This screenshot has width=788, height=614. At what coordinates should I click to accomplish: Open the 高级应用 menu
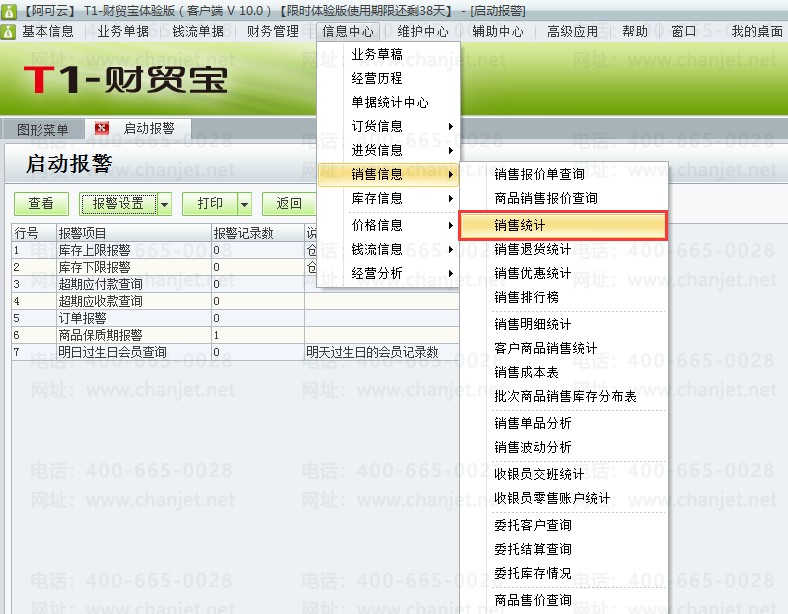coord(572,32)
